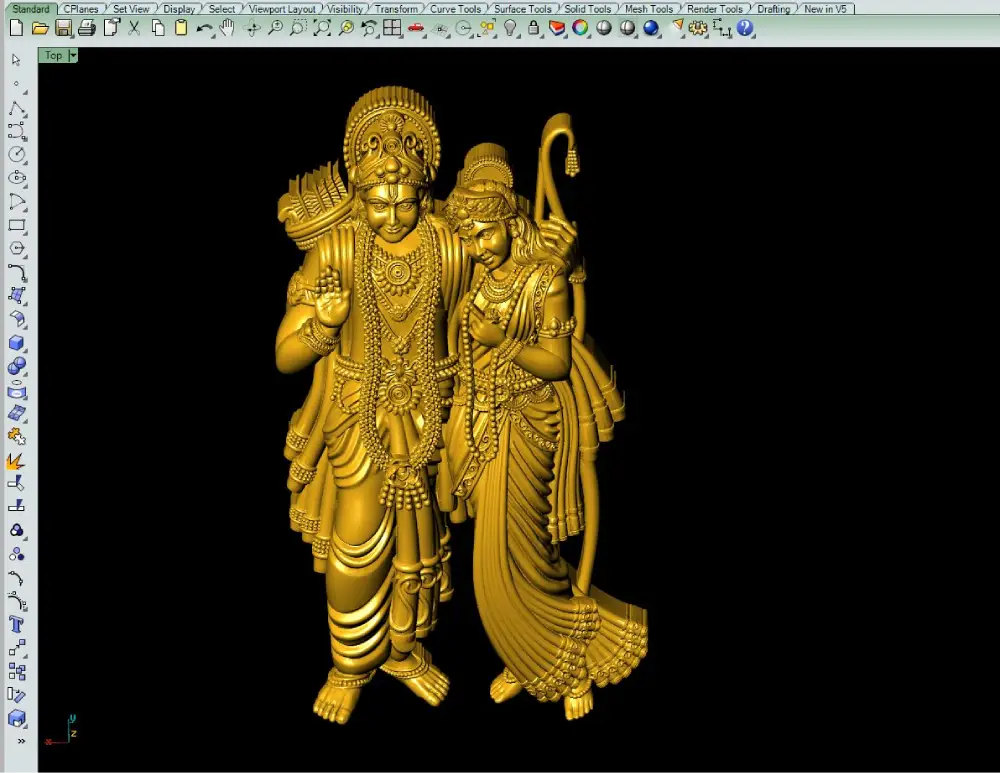Viewport: 1000px width, 773px height.
Task: Click the select objects shapes icon
Action: 488,28
